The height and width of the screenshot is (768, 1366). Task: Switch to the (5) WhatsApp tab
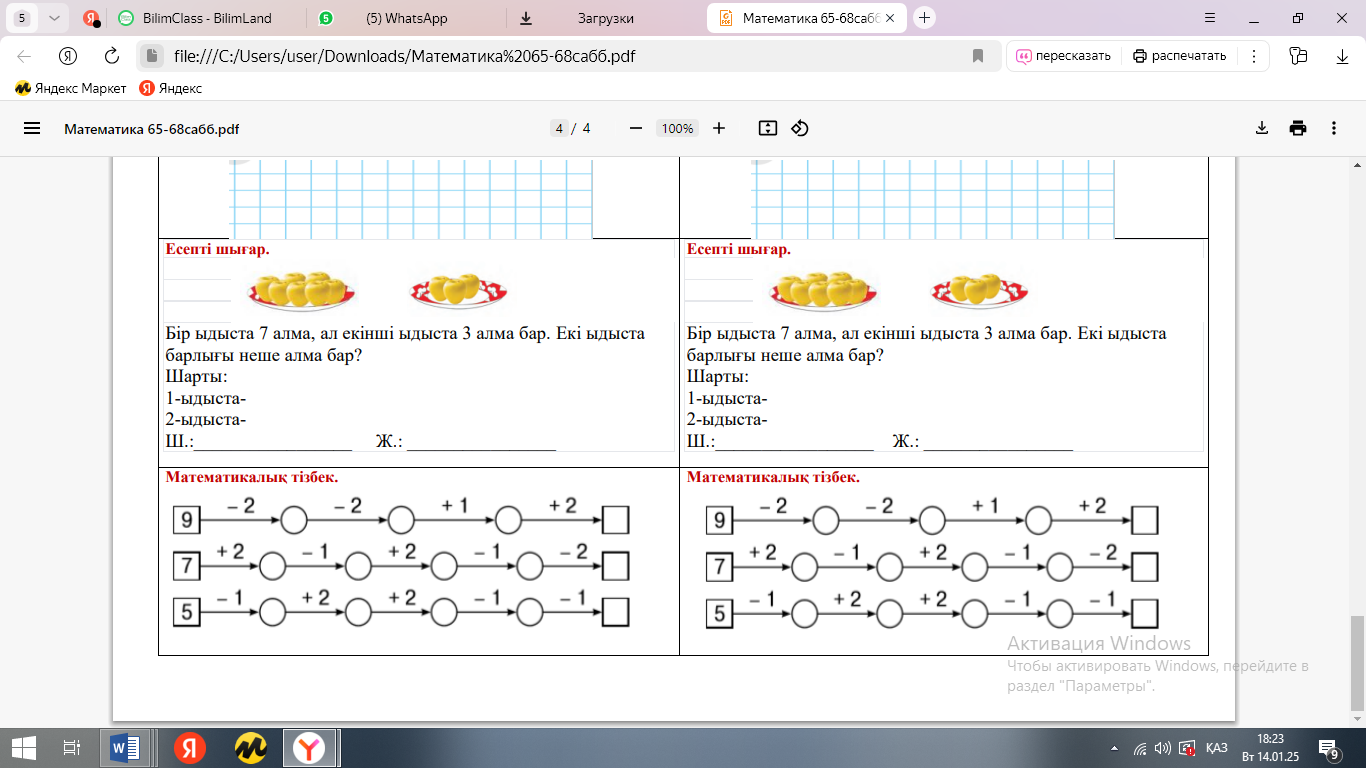coord(405,18)
